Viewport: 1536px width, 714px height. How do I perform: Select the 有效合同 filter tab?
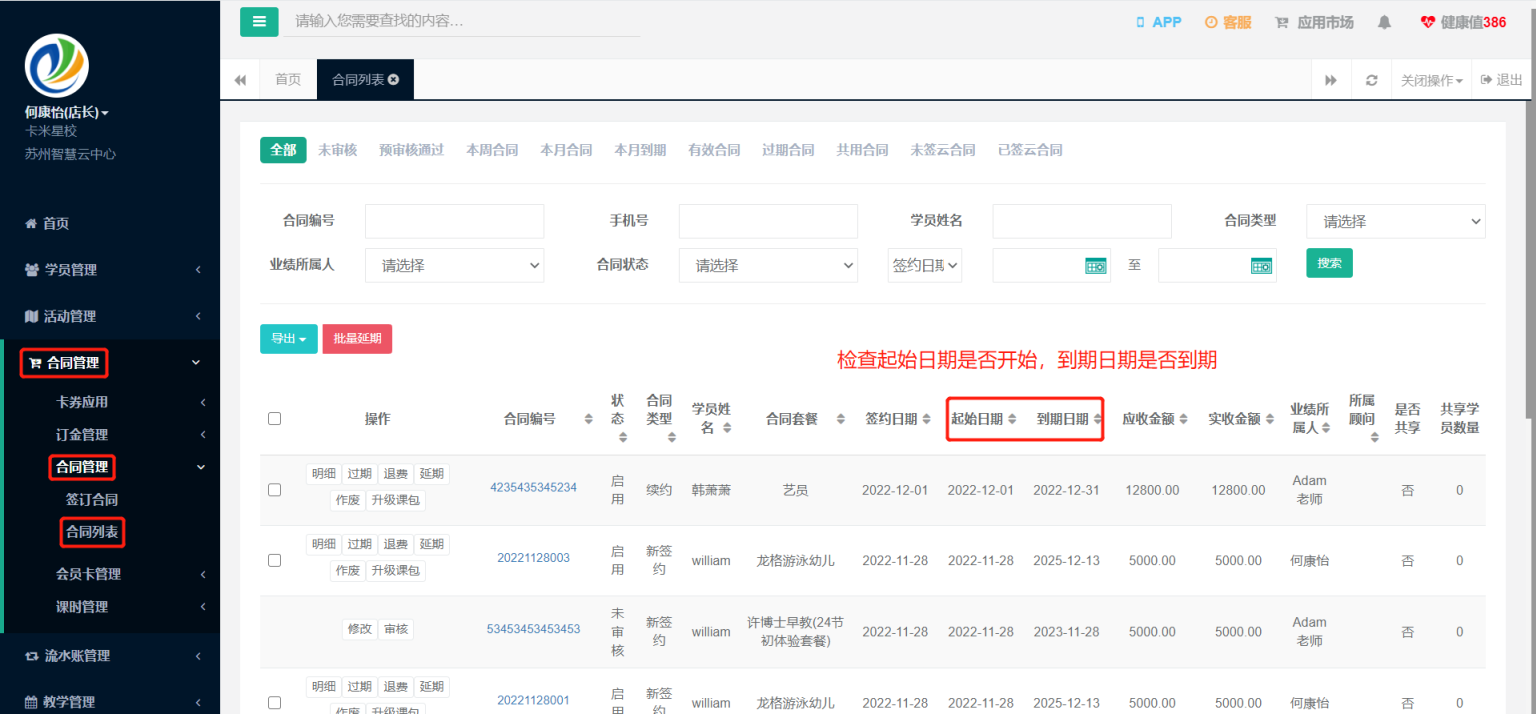pos(714,150)
